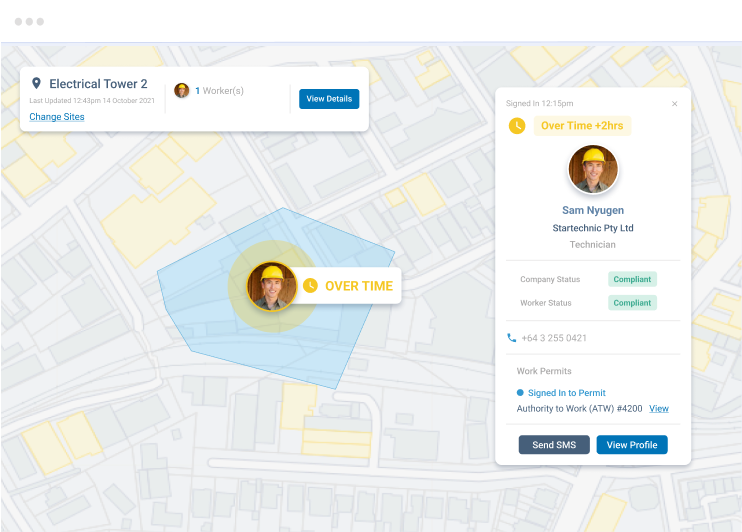Click the Work Permits heading
Image resolution: width=742 pixels, height=532 pixels.
(x=544, y=371)
